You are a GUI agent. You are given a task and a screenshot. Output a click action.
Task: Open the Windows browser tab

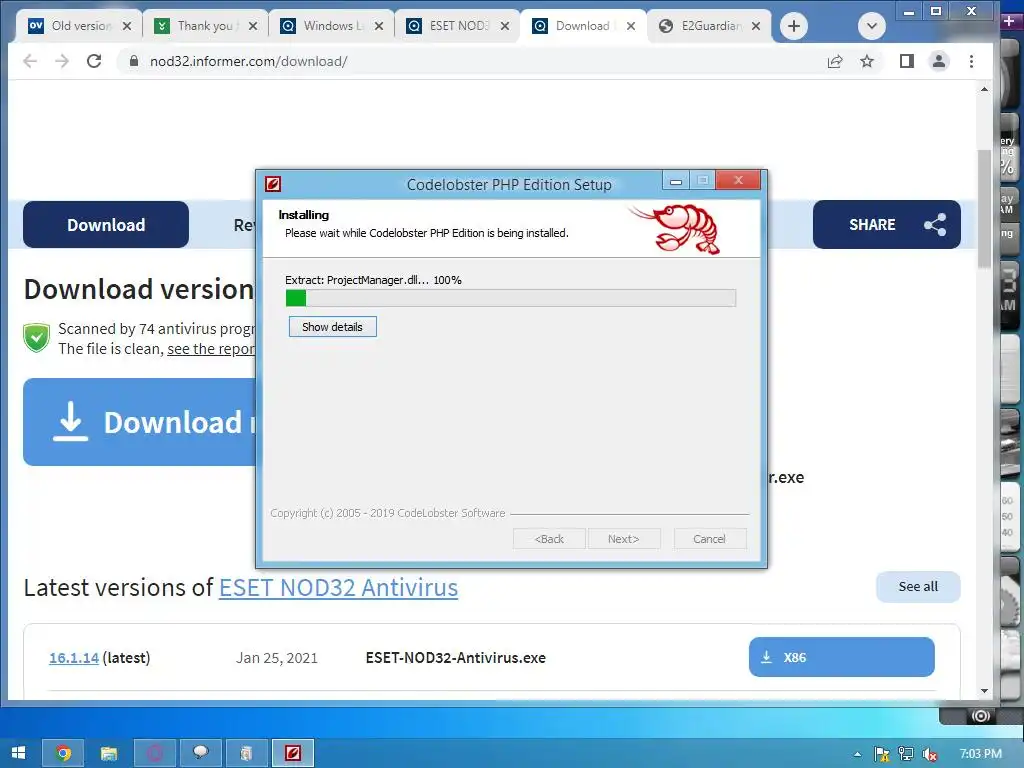(x=330, y=26)
